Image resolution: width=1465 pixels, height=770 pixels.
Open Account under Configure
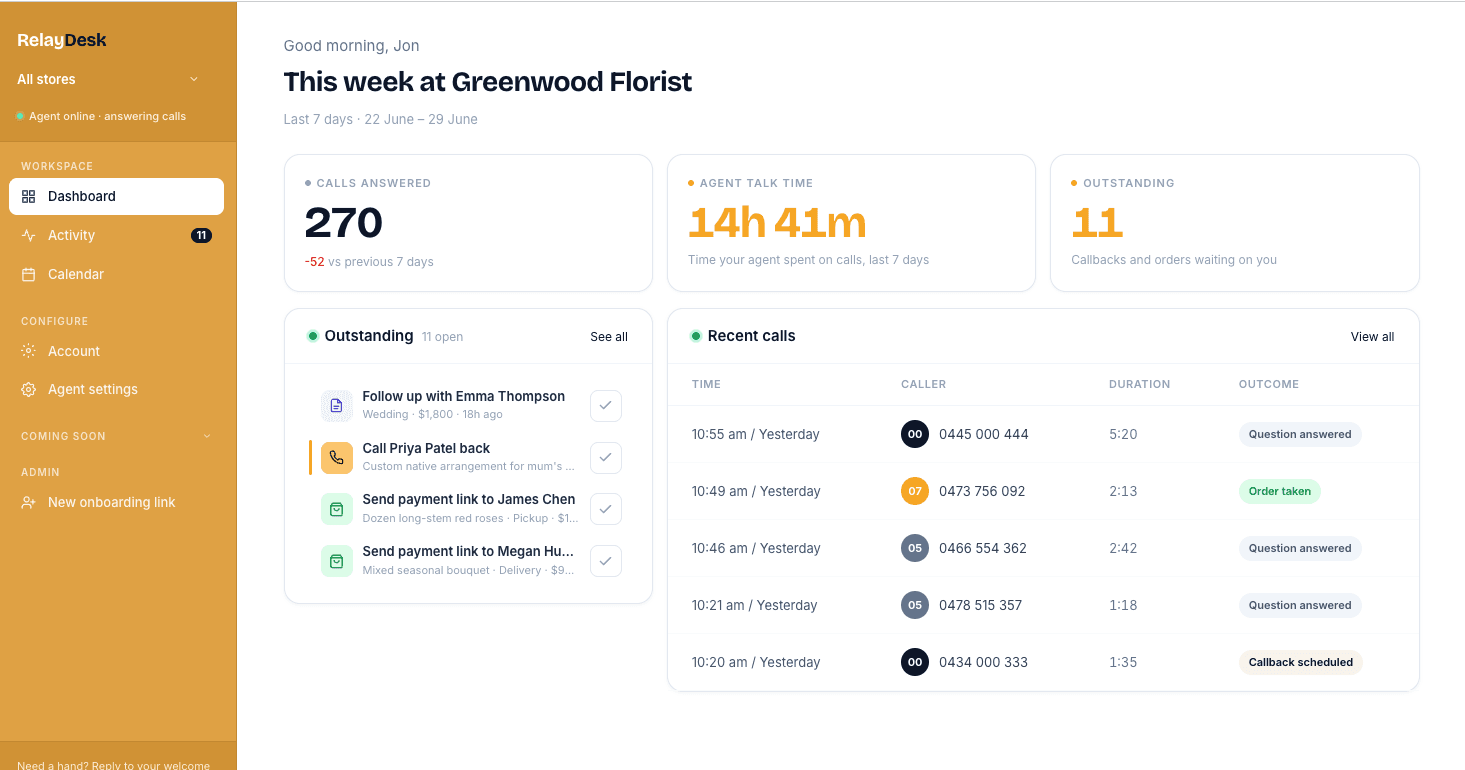pyautogui.click(x=116, y=351)
